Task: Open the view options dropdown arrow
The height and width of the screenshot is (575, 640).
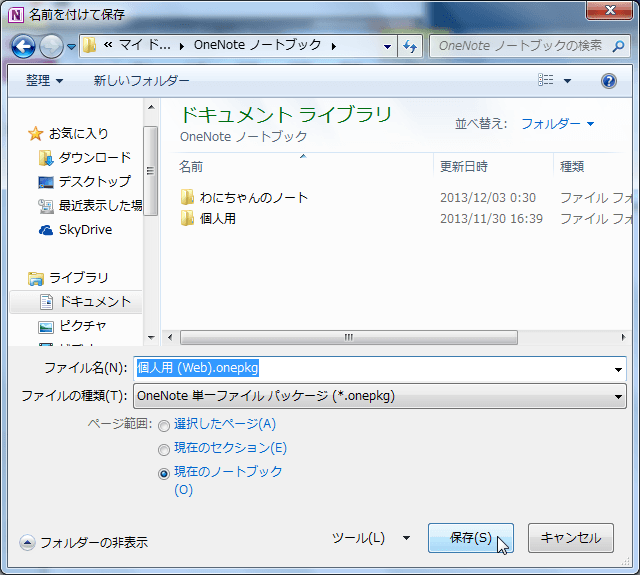Action: (x=567, y=81)
